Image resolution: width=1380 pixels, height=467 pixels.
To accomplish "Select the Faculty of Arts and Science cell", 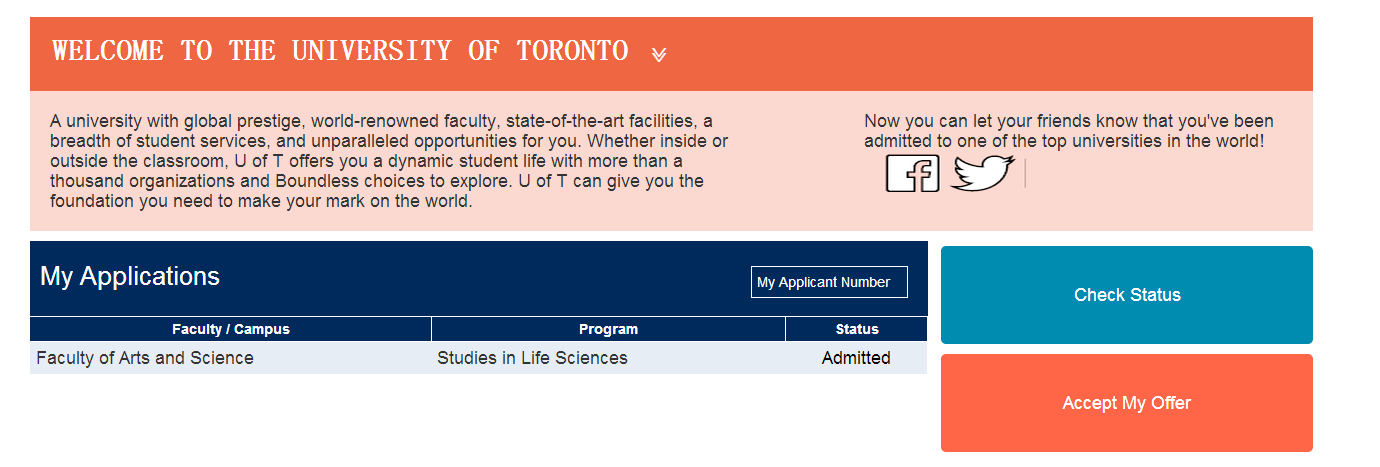I will point(145,358).
